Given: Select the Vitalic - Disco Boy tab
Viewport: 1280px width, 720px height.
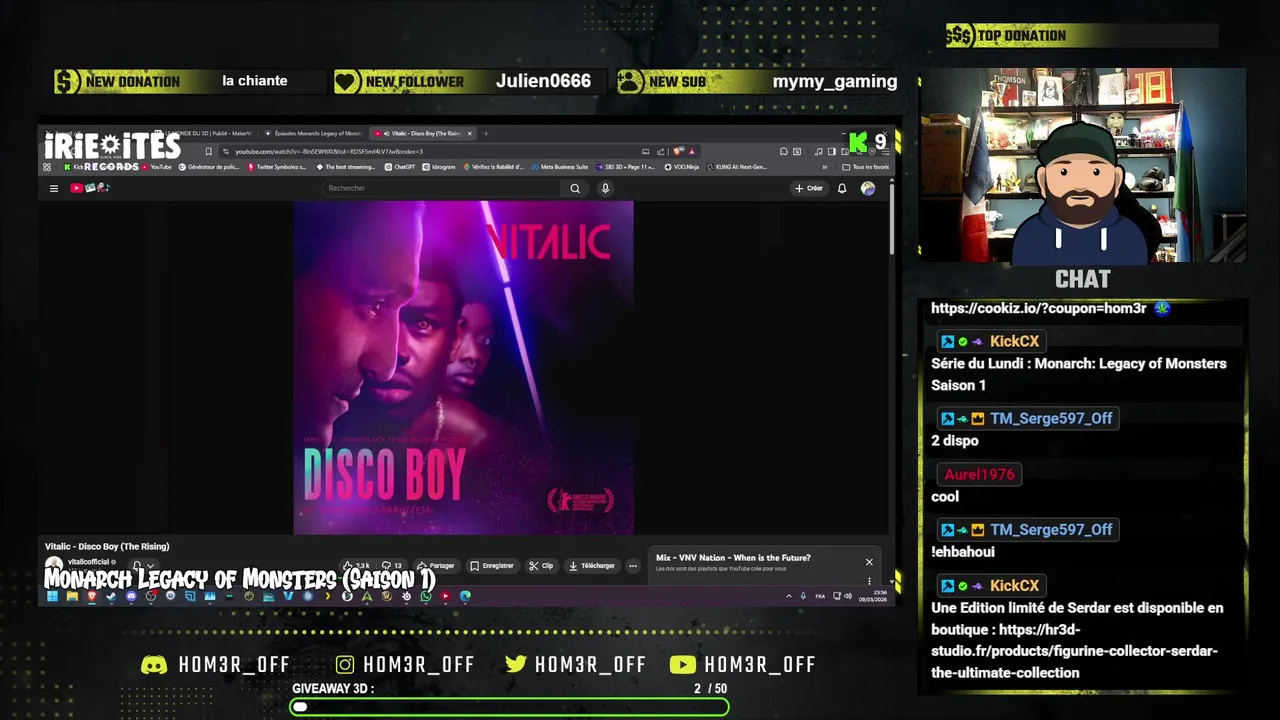Looking at the screenshot, I should point(425,133).
